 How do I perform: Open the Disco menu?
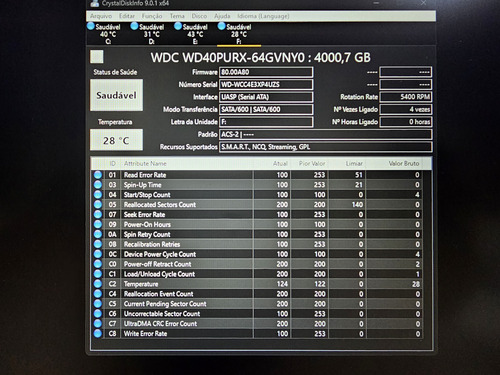pos(199,16)
